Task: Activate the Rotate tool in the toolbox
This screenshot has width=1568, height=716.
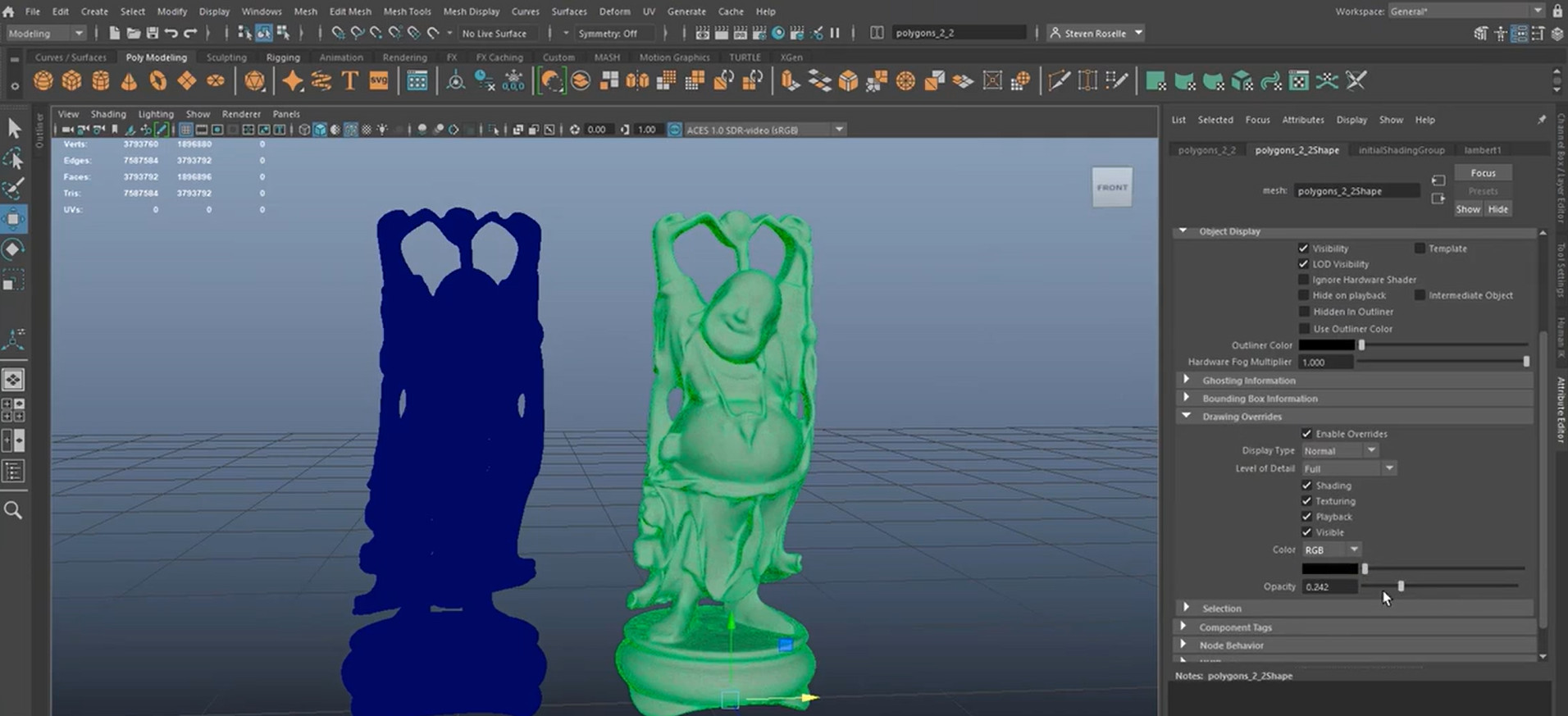Action: coord(14,249)
